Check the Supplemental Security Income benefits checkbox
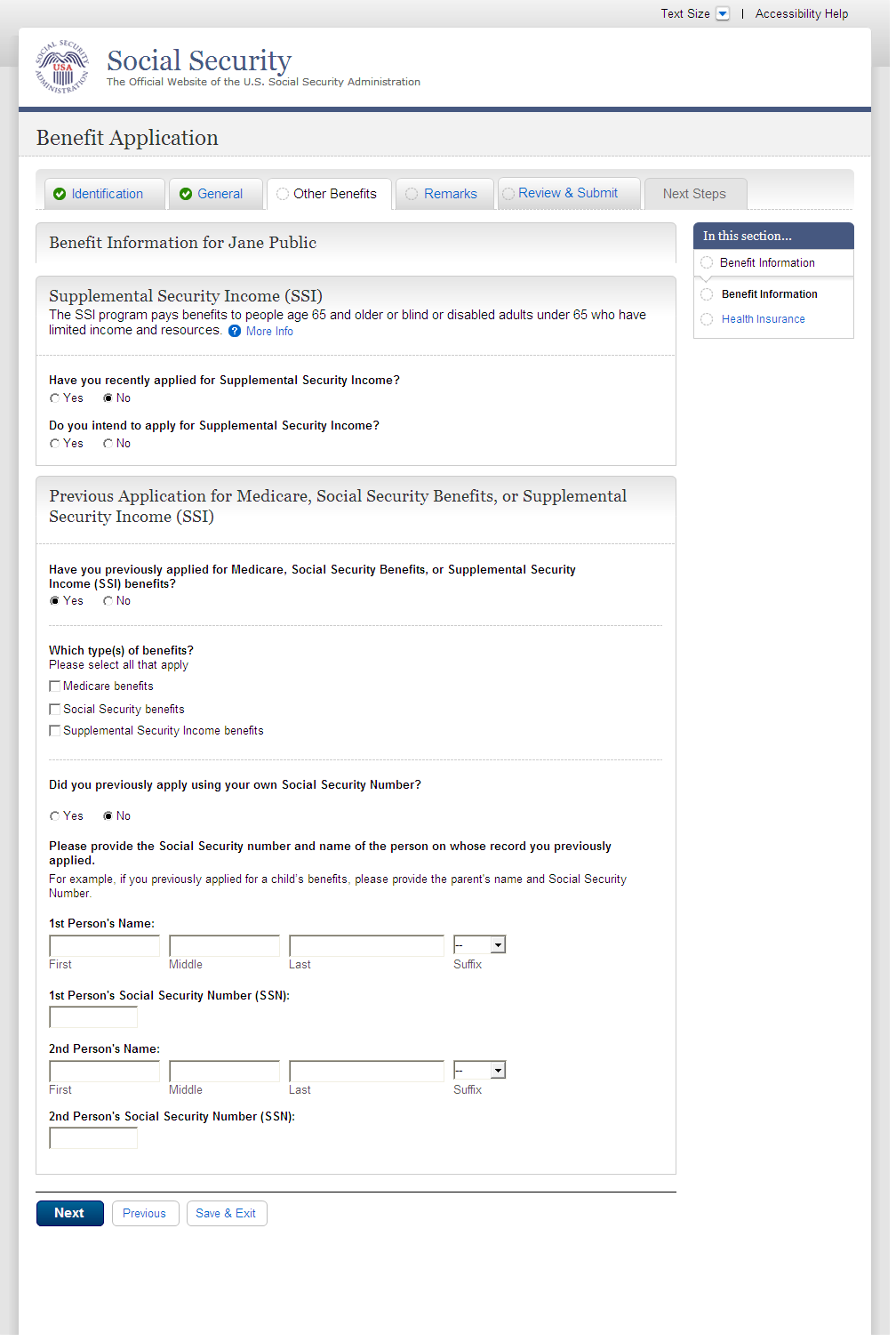The image size is (896, 1341). pos(55,731)
